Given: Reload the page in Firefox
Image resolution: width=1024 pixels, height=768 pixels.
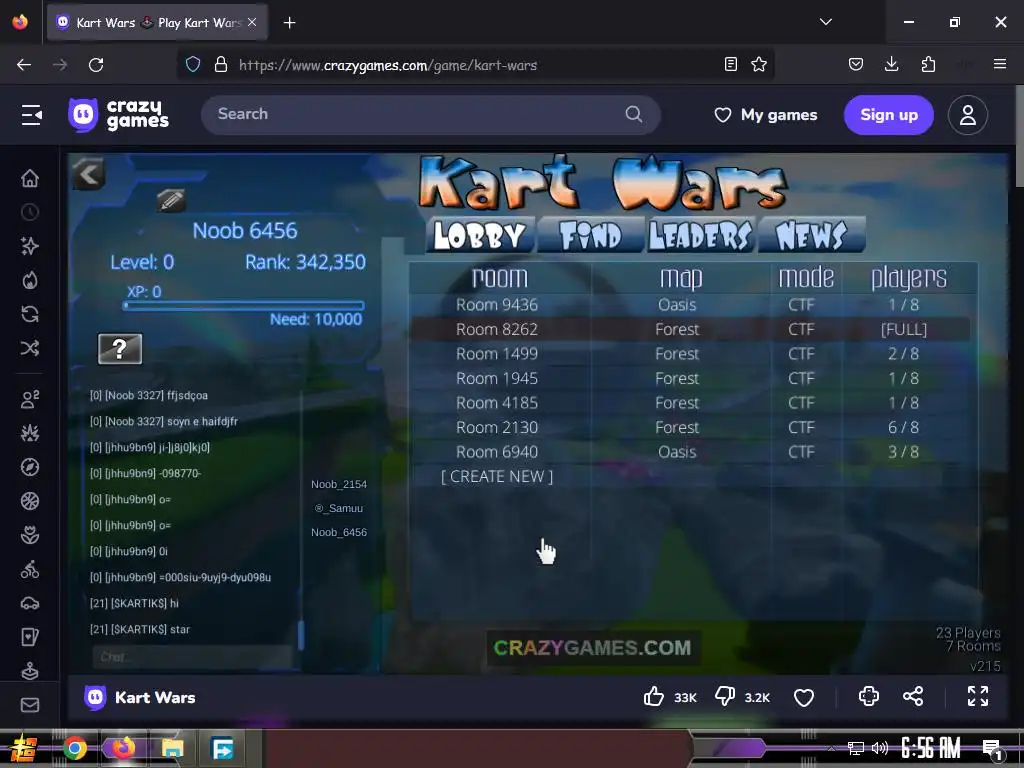Looking at the screenshot, I should (x=96, y=65).
